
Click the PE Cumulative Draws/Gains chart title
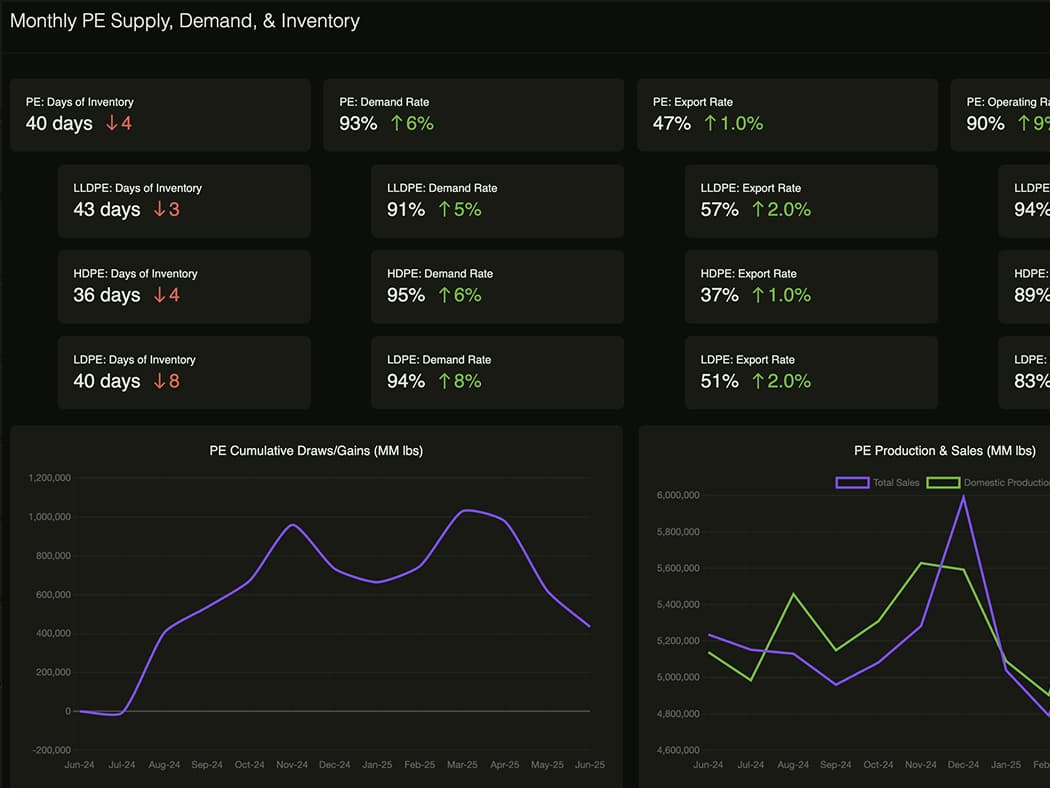[316, 451]
